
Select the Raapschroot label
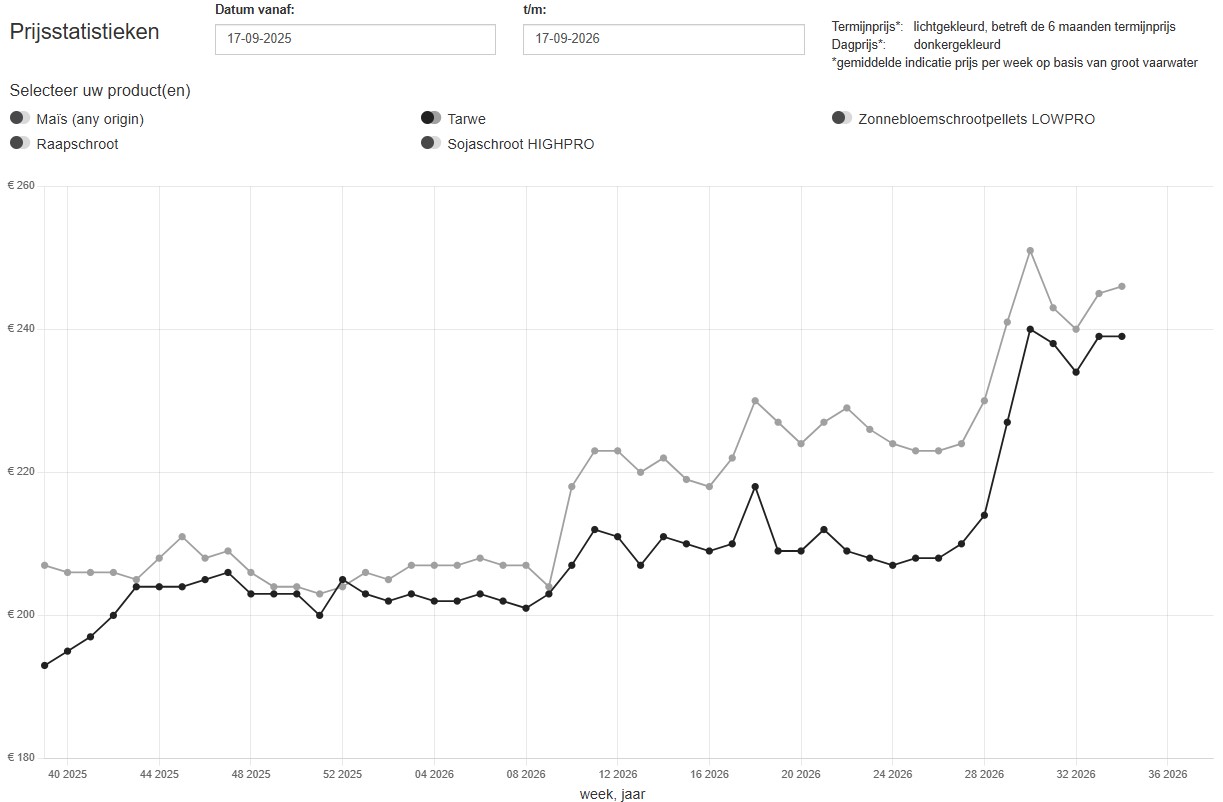[77, 144]
